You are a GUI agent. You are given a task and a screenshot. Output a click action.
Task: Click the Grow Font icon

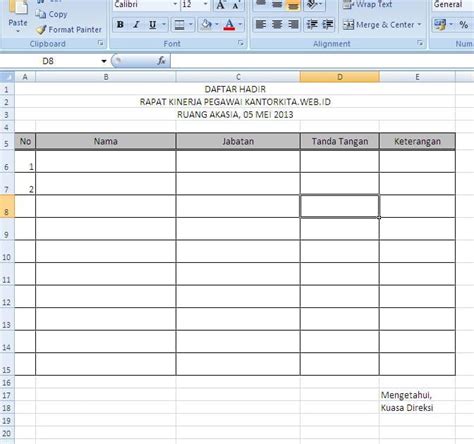221,5
